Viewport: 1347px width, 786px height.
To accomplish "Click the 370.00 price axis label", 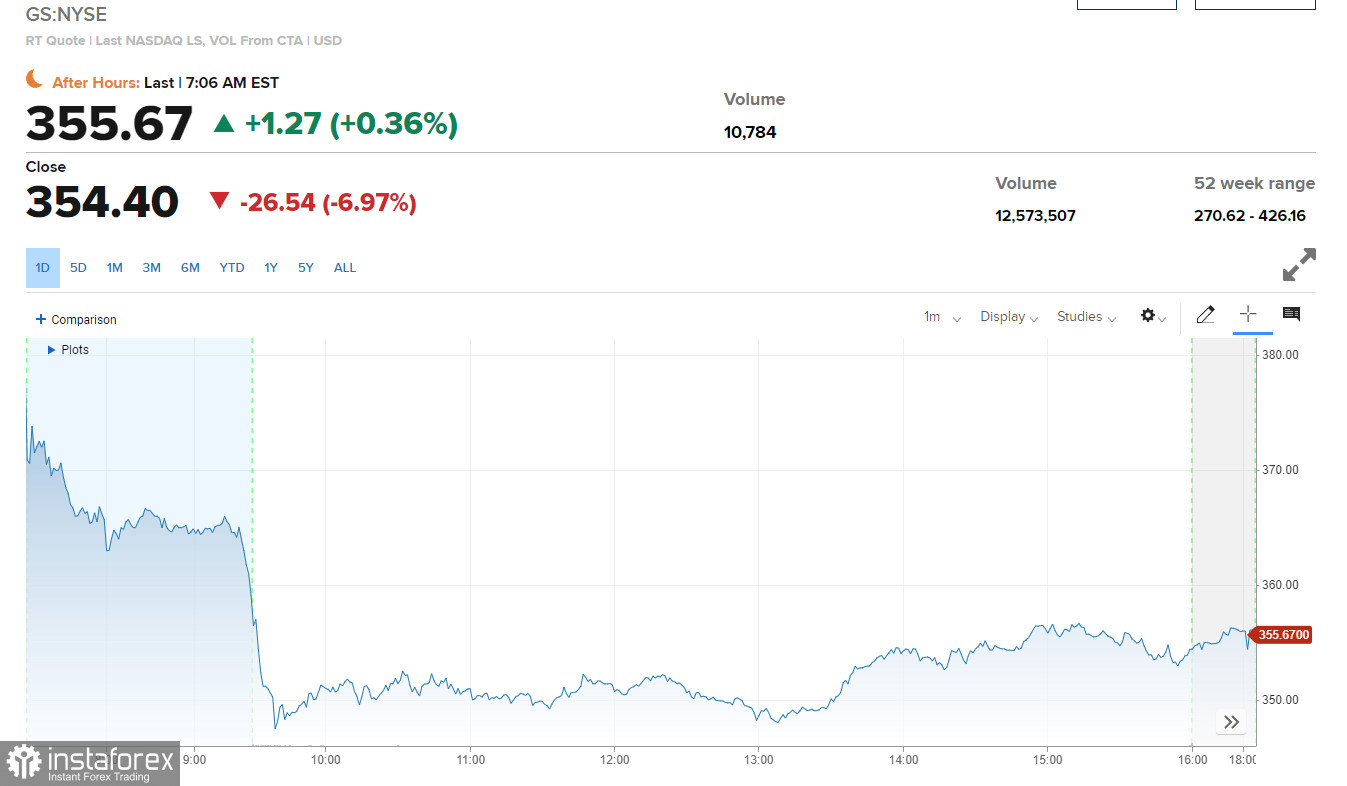I will coord(1278,470).
